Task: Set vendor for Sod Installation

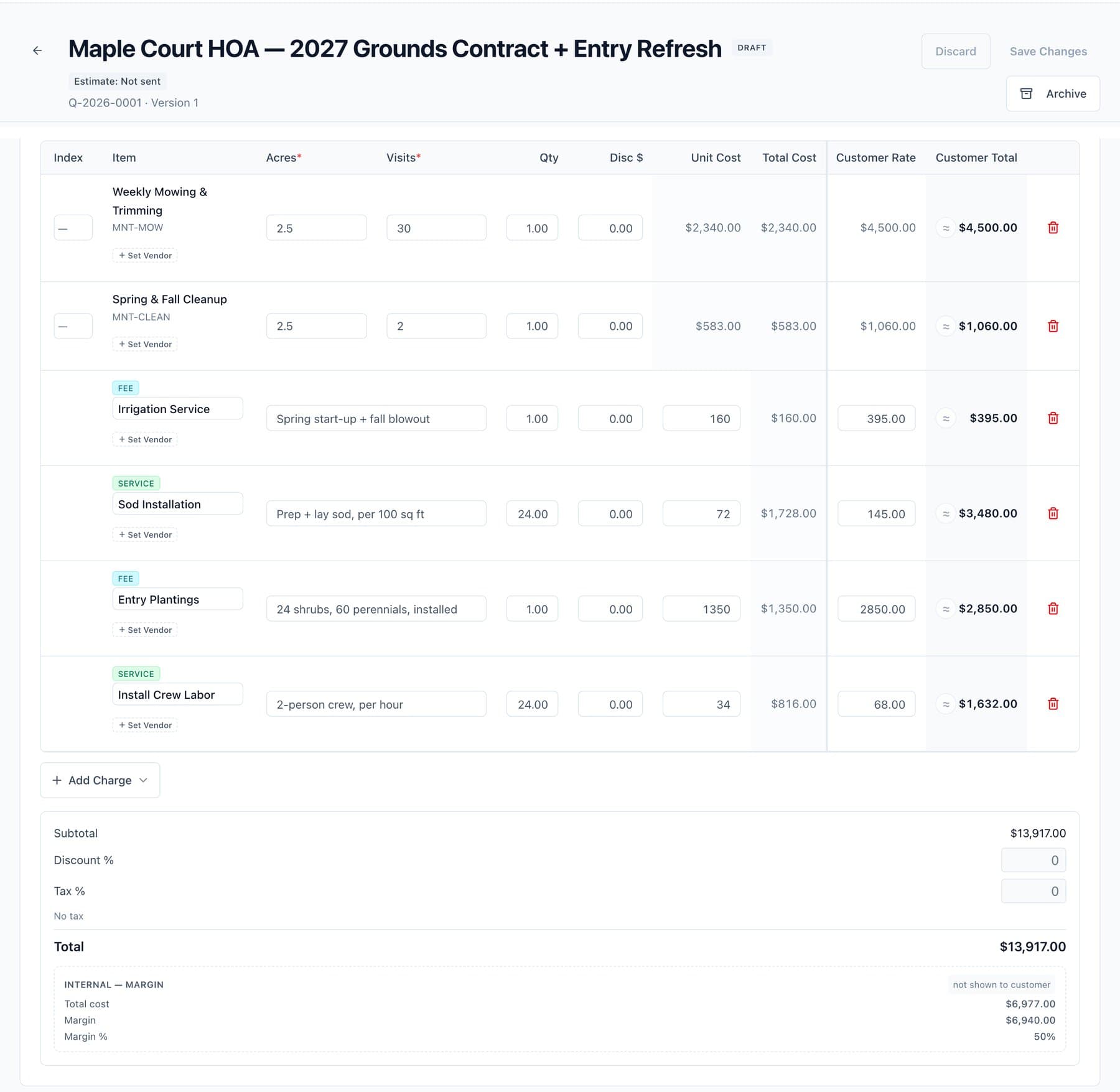Action: coord(145,534)
